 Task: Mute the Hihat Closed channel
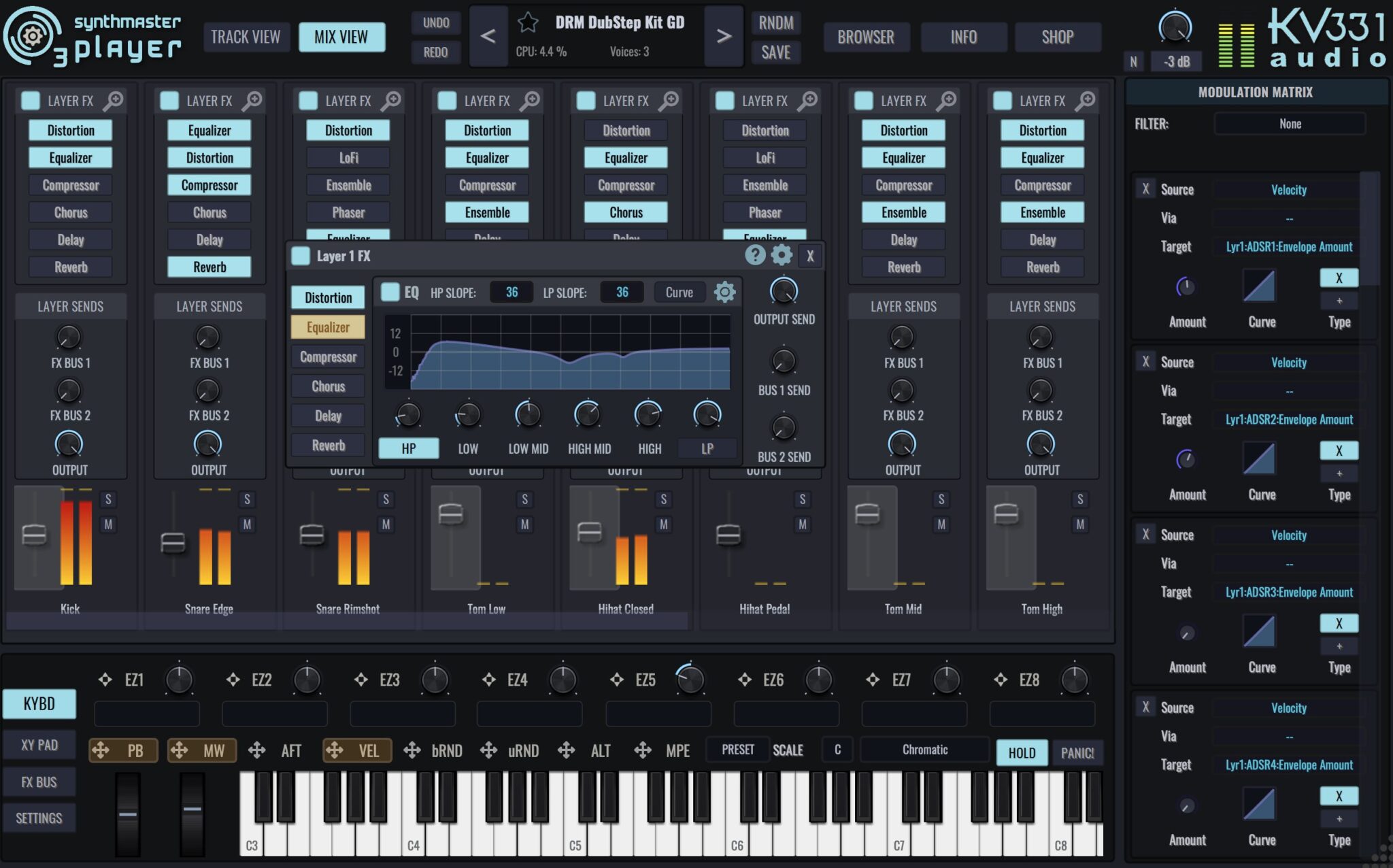[x=663, y=524]
